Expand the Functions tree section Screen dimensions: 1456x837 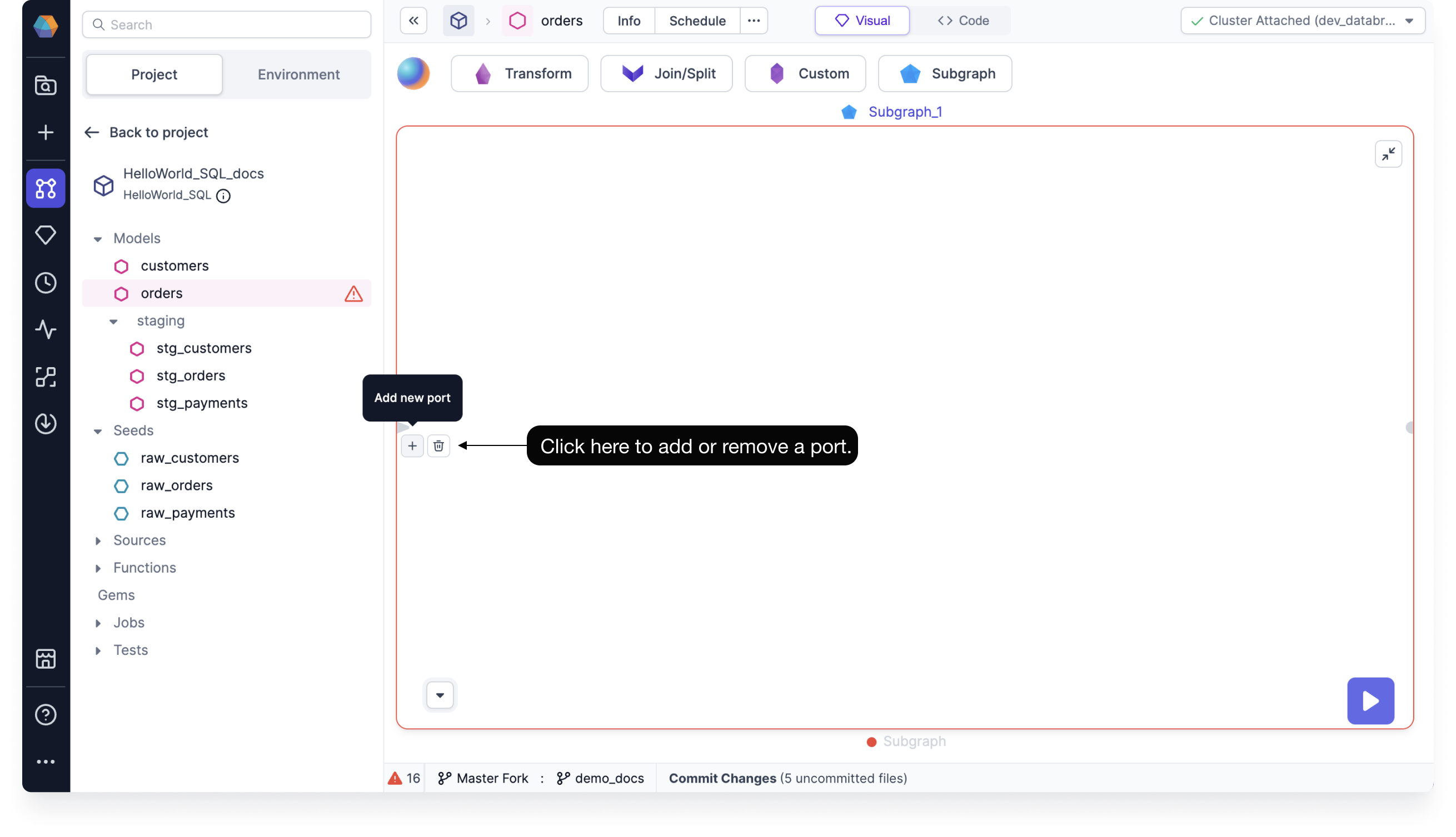pyautogui.click(x=98, y=569)
